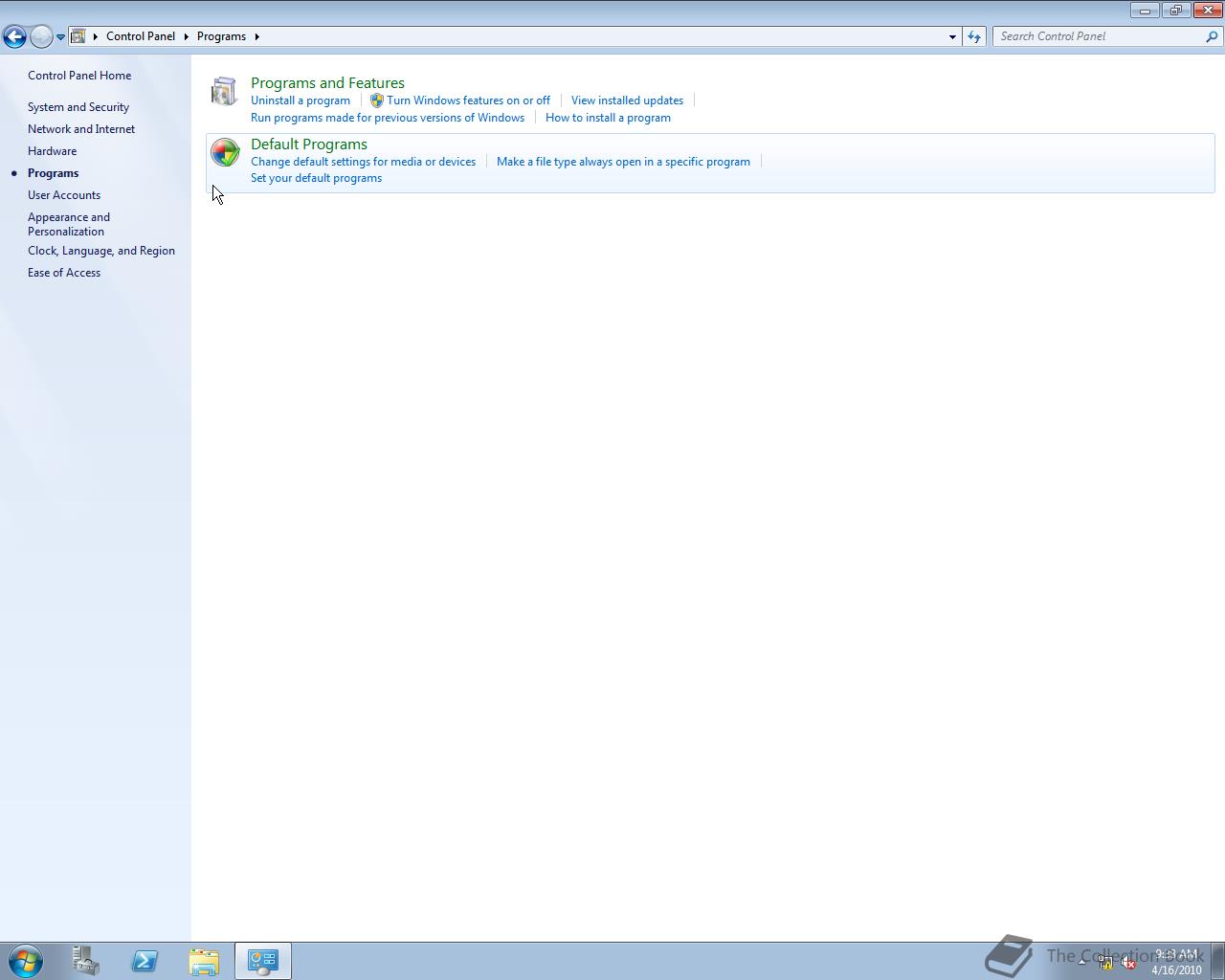Open the Windows Start menu
The width and height of the screenshot is (1225, 980).
tap(26, 961)
